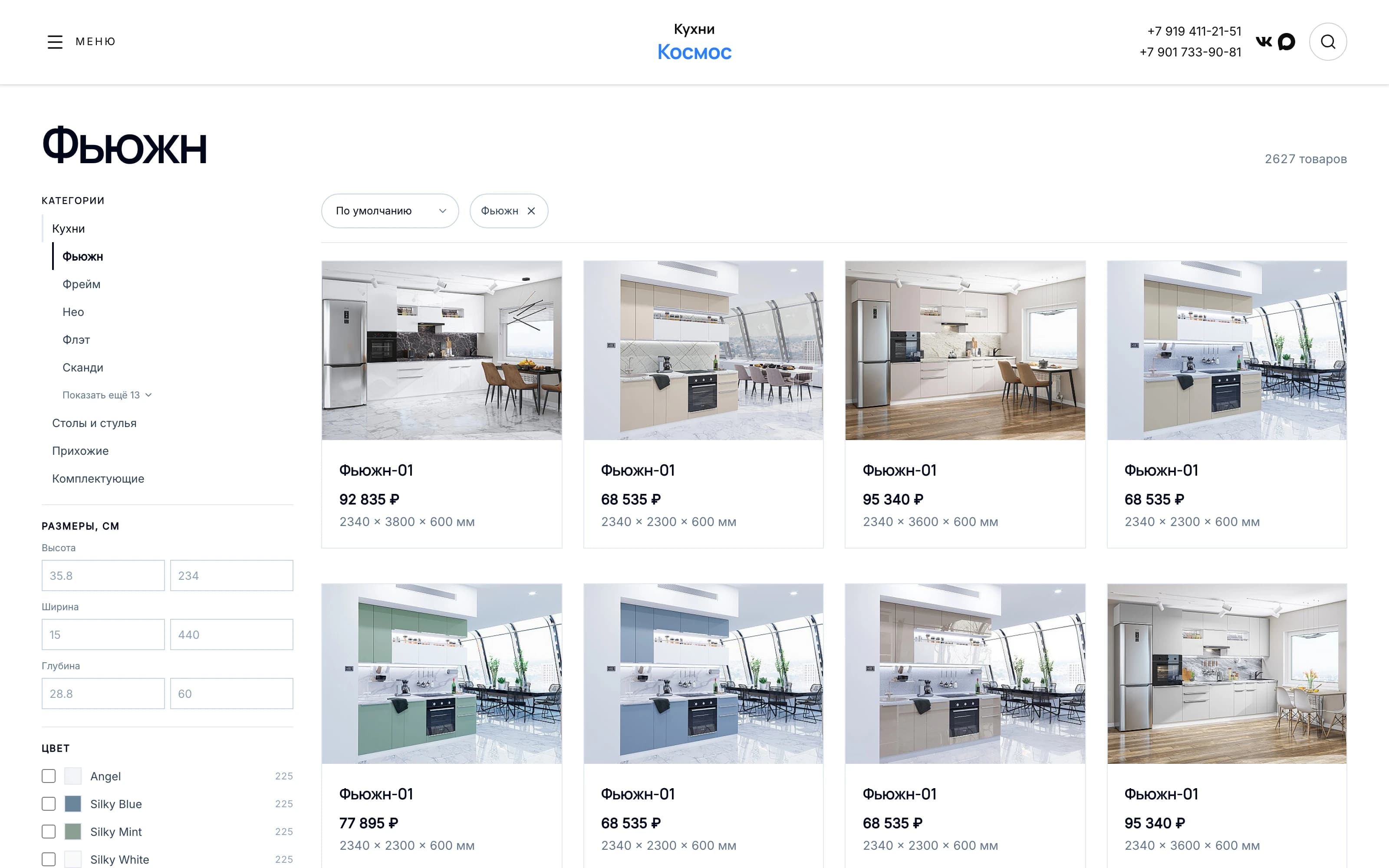Click the search magnifier button
The width and height of the screenshot is (1389, 868).
coord(1328,42)
